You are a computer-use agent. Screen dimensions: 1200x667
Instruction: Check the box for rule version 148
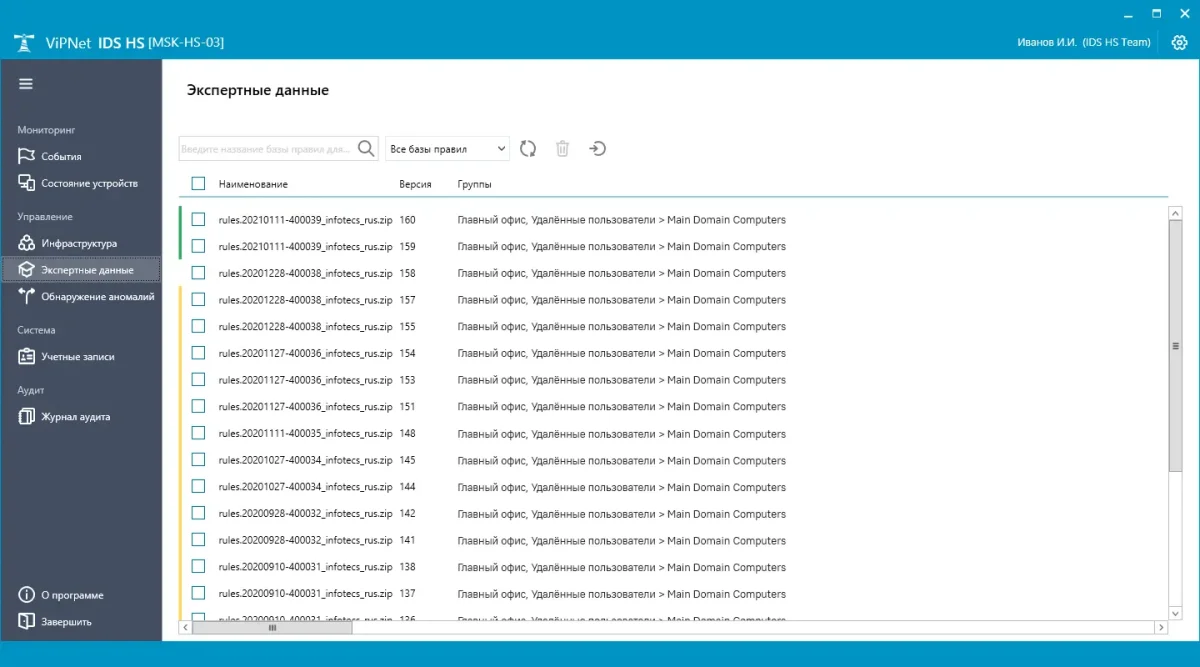pos(198,433)
